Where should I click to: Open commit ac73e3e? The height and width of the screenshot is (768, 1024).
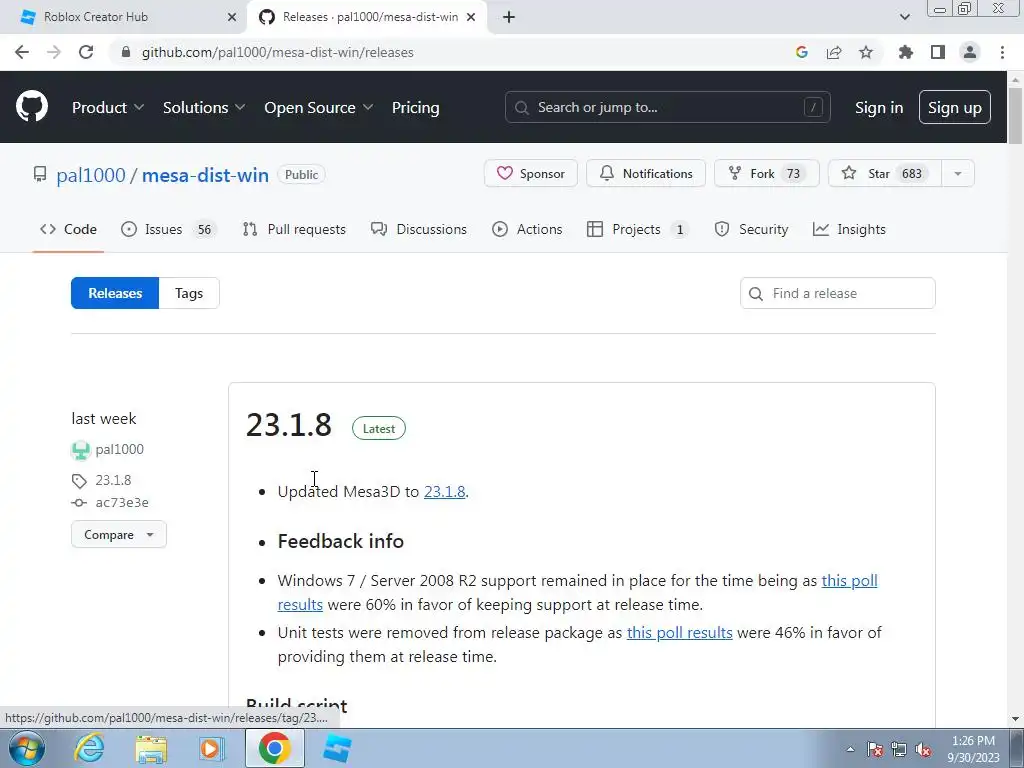tap(121, 502)
